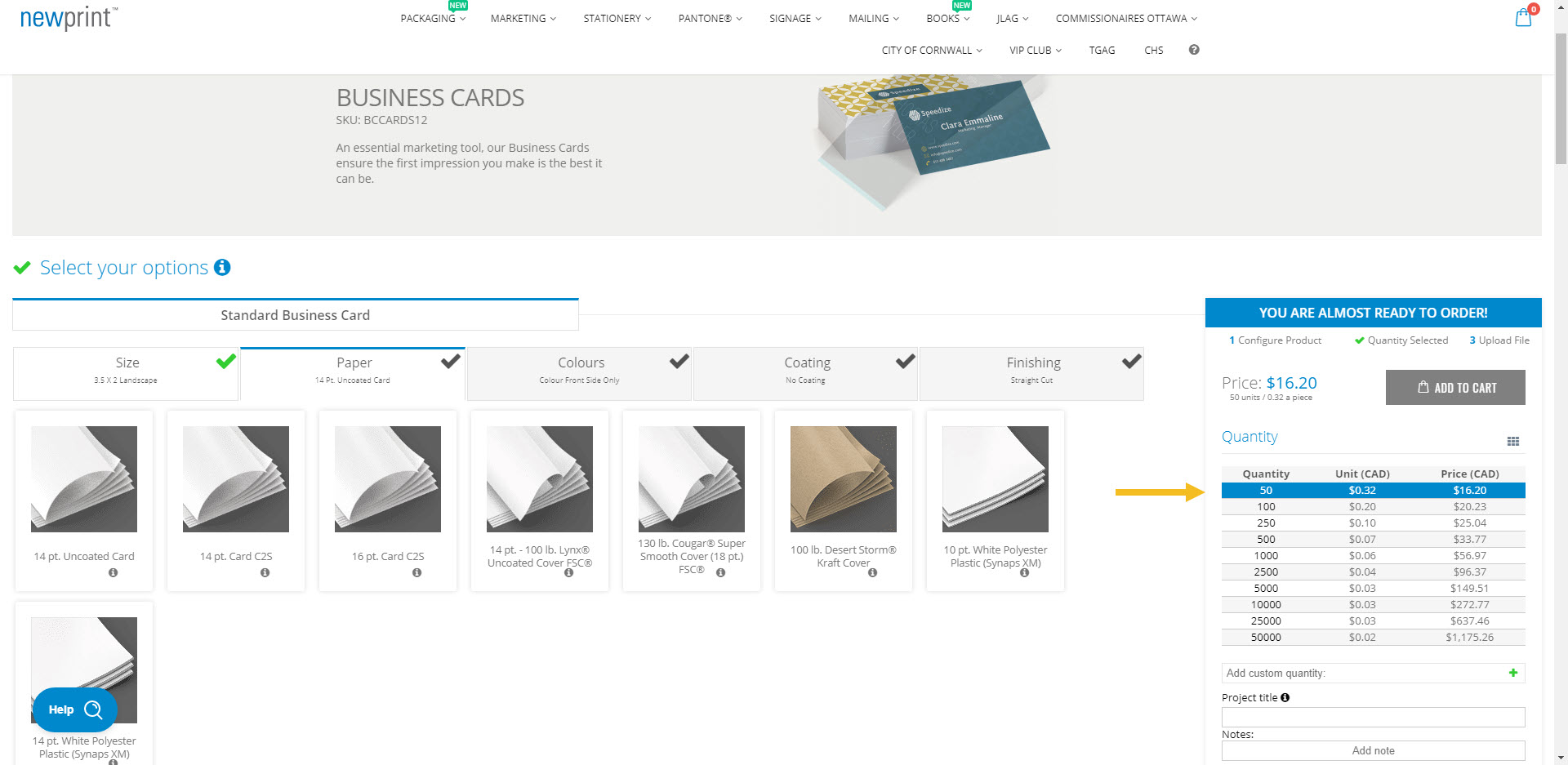Click the Upload File step

(1499, 340)
